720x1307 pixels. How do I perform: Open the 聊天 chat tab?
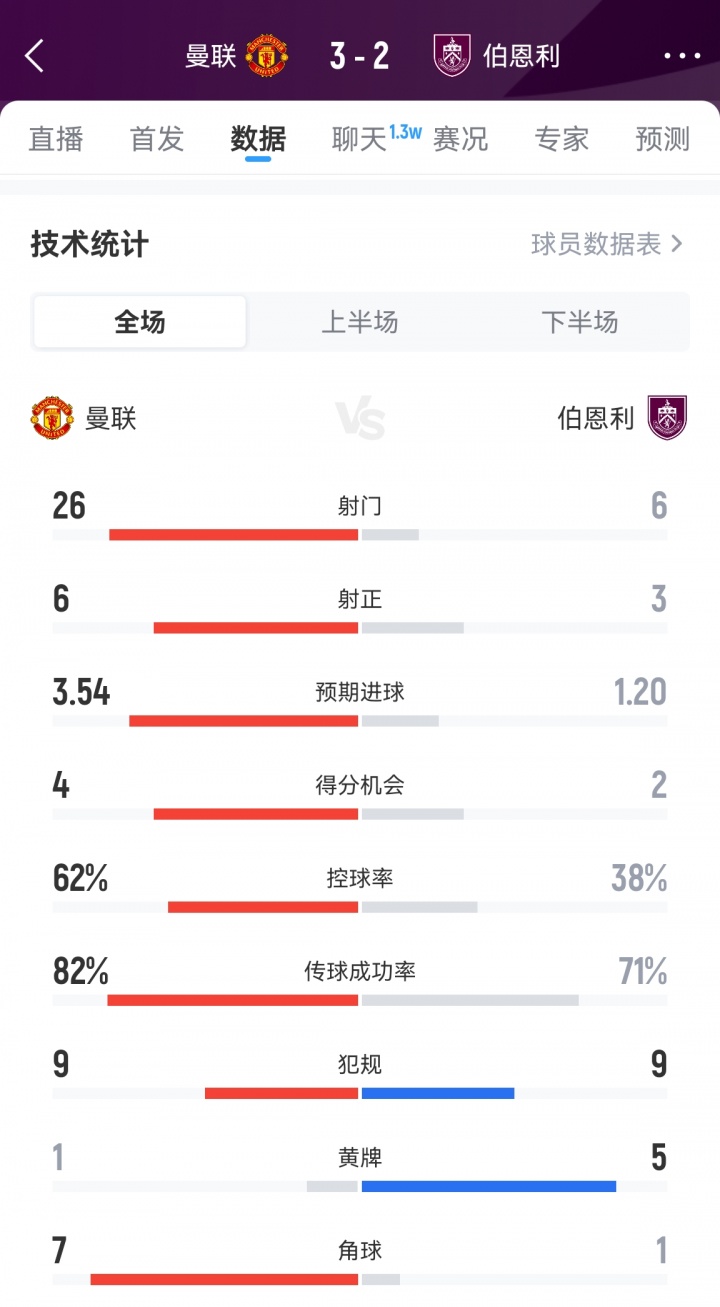[360, 139]
